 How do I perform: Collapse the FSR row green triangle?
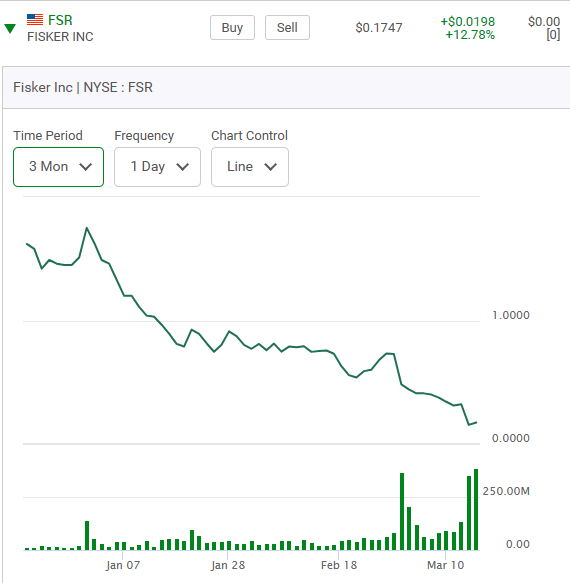[10, 28]
